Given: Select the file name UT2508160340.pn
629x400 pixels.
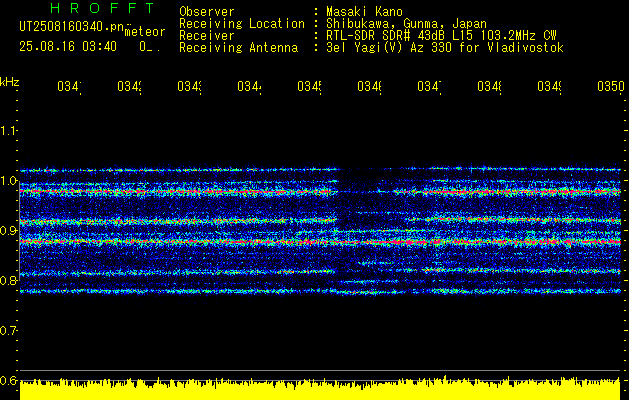Looking at the screenshot, I should [x=72, y=27].
